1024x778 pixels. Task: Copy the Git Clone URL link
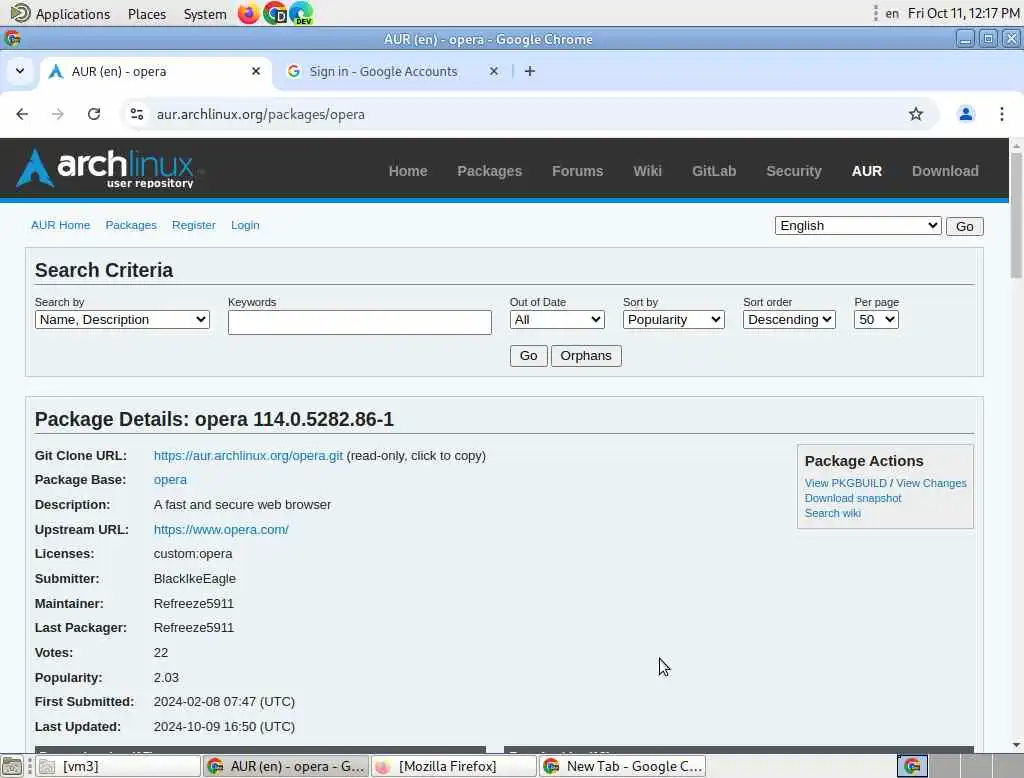coord(248,455)
